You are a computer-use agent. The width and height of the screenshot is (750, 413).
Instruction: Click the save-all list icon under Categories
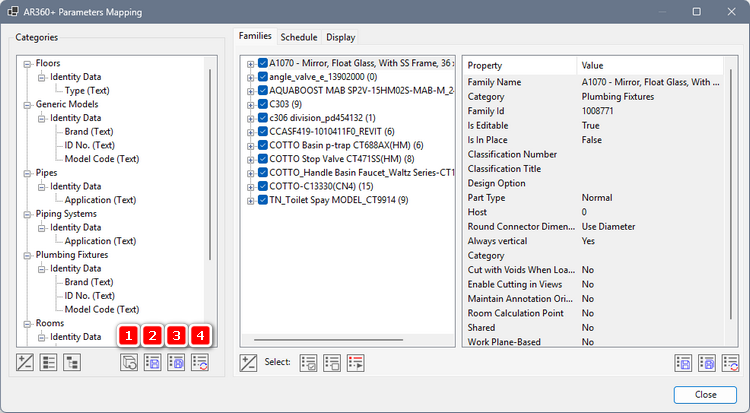pos(176,362)
